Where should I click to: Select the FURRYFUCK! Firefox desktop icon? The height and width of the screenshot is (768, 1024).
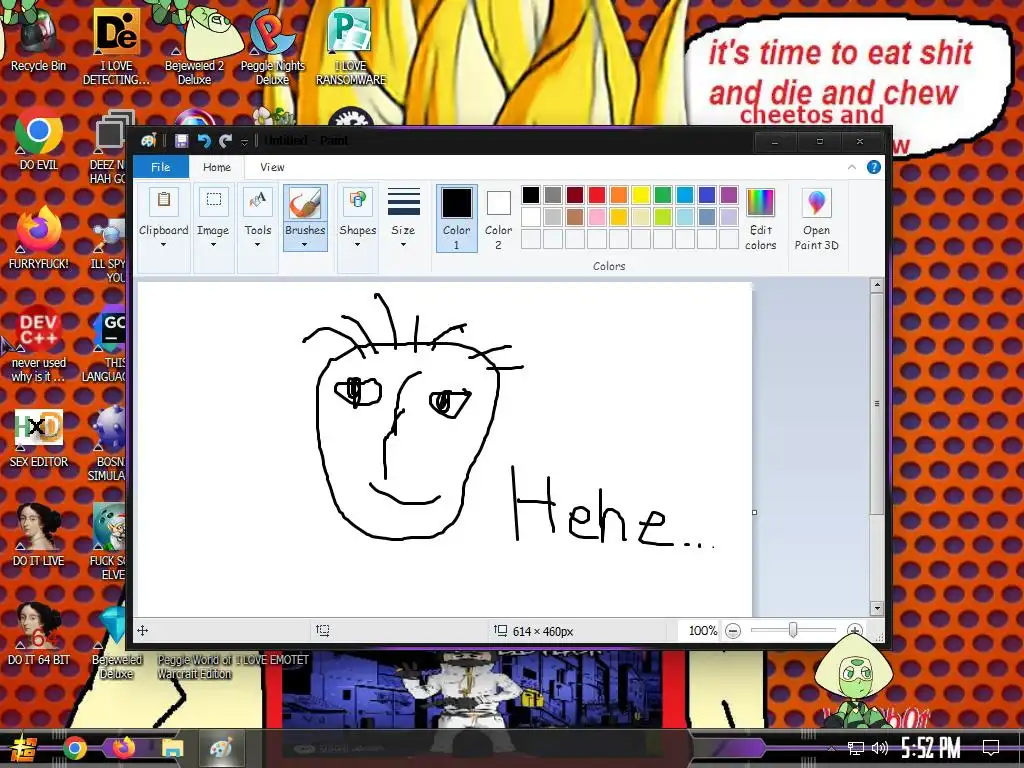pyautogui.click(x=38, y=238)
